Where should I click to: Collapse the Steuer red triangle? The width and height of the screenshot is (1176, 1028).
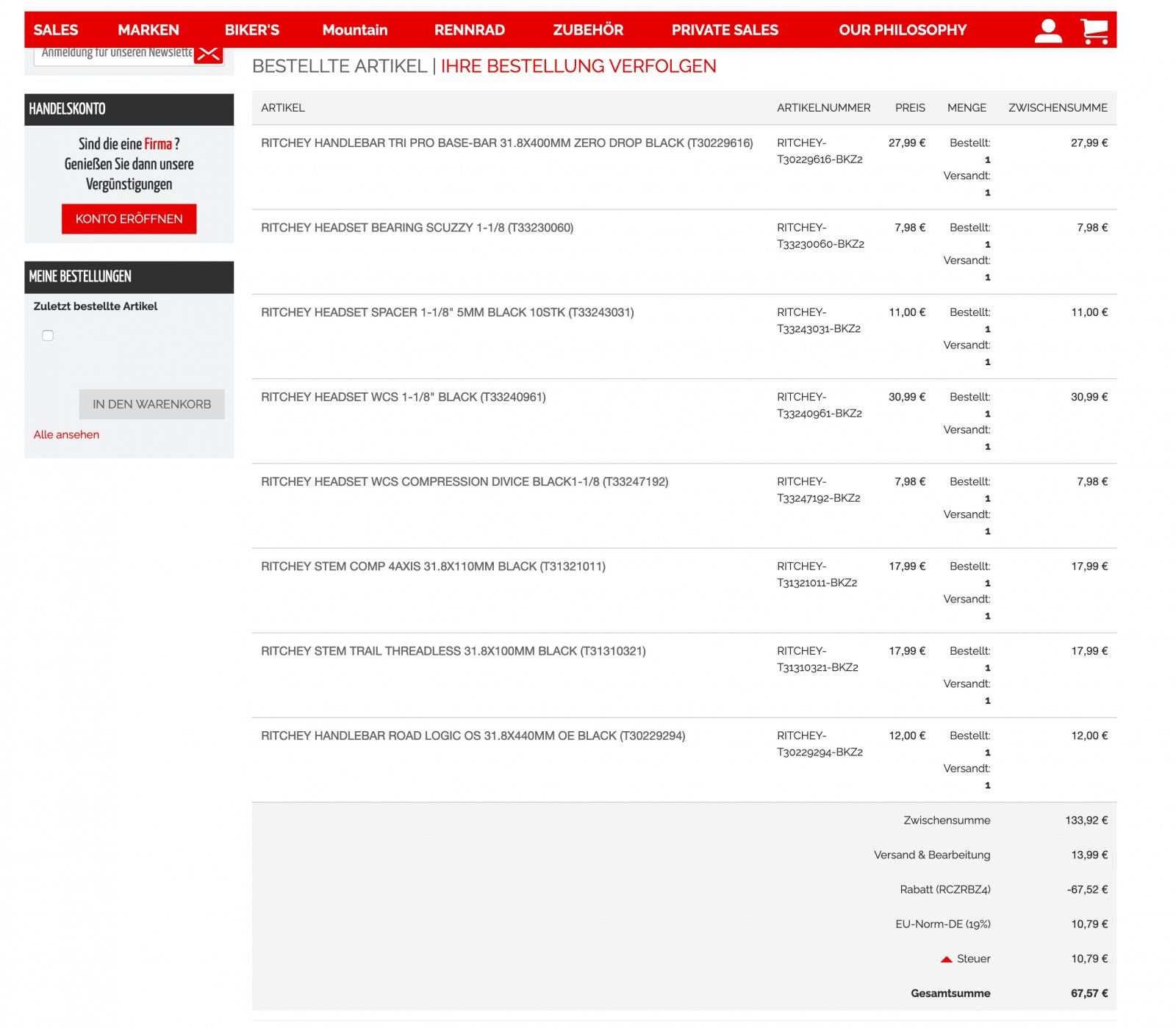pyautogui.click(x=946, y=959)
